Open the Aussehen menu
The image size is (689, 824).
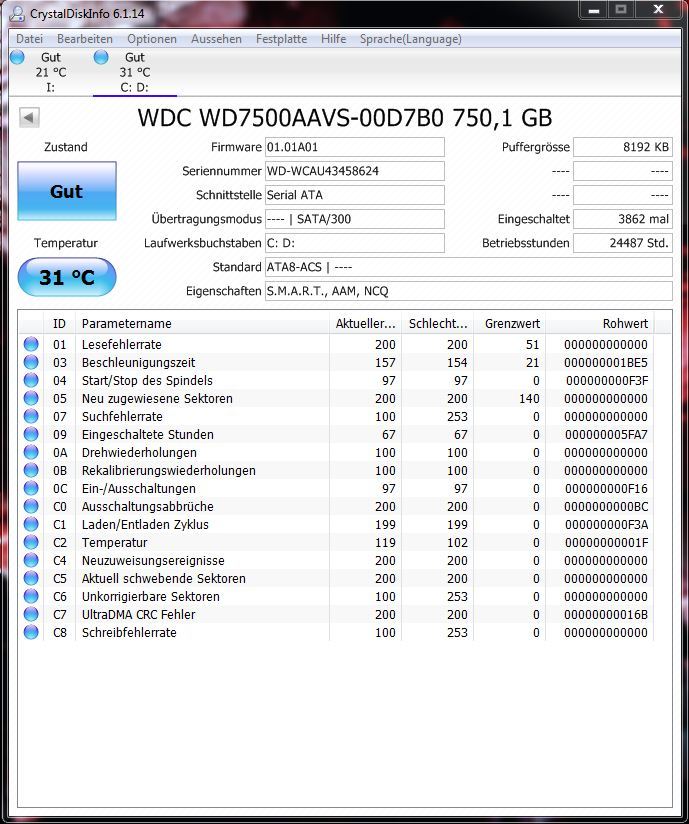point(216,39)
